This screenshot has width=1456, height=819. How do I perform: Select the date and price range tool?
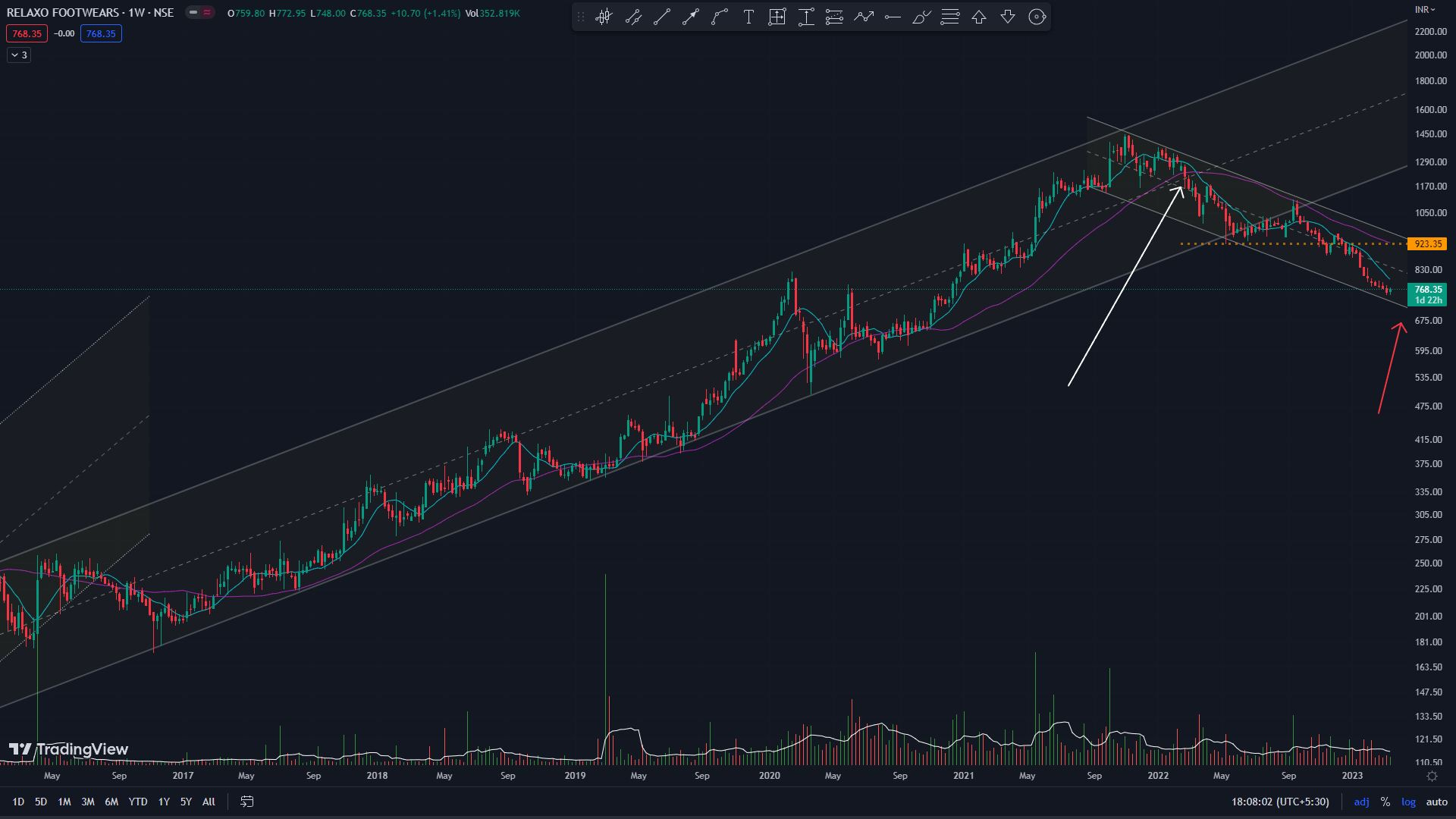click(x=777, y=17)
